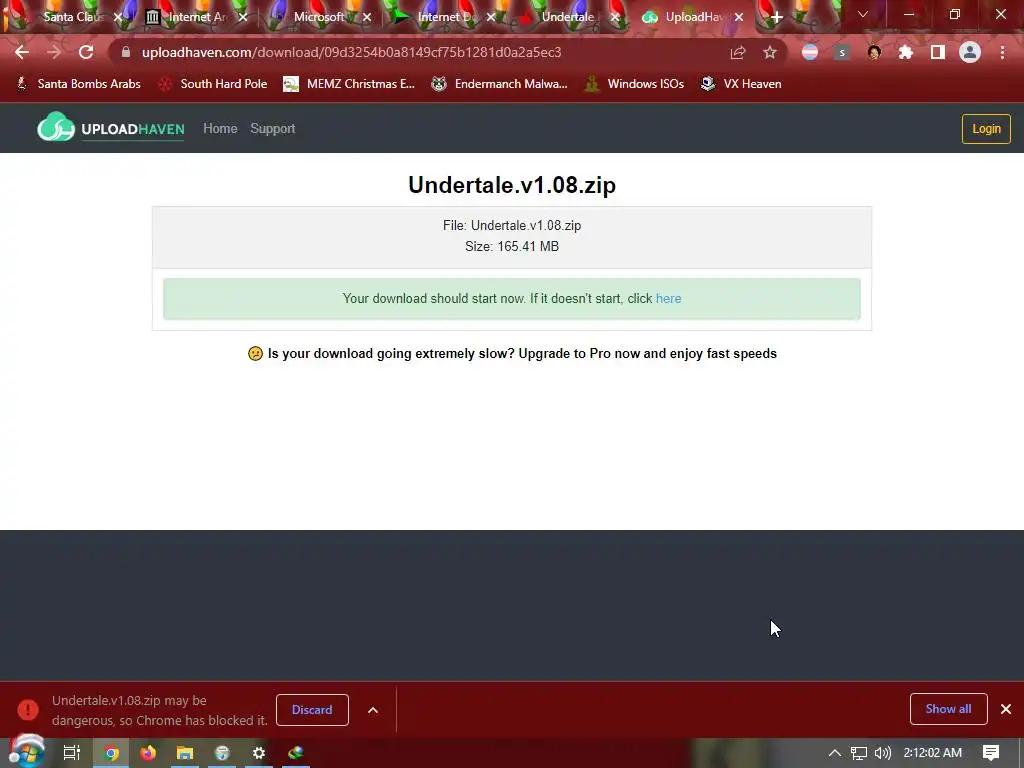Viewport: 1024px width, 768px height.
Task: Click Show all downloads button
Action: click(x=948, y=709)
